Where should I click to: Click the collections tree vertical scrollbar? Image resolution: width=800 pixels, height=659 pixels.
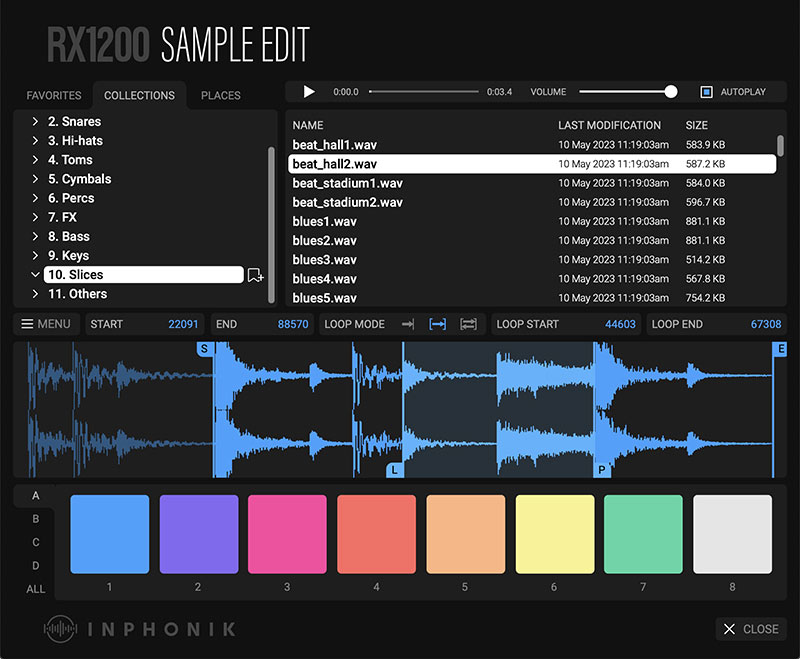coord(271,224)
